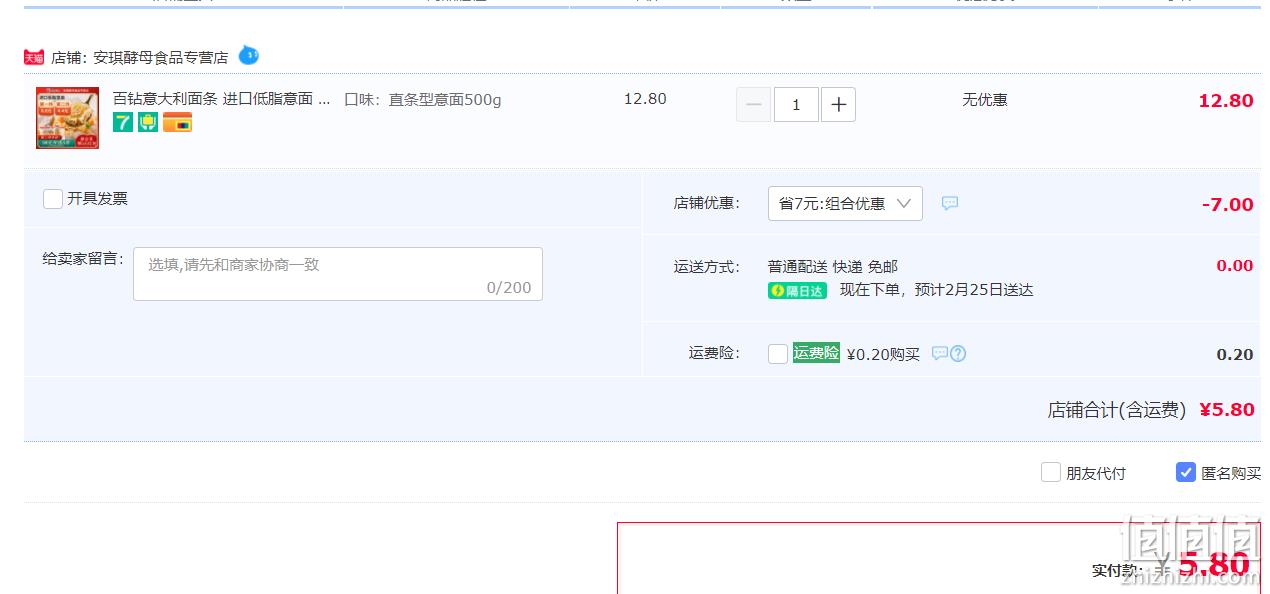Open the 百钻意大利面条 product title link
Image resolution: width=1270 pixels, height=594 pixels.
[221, 98]
